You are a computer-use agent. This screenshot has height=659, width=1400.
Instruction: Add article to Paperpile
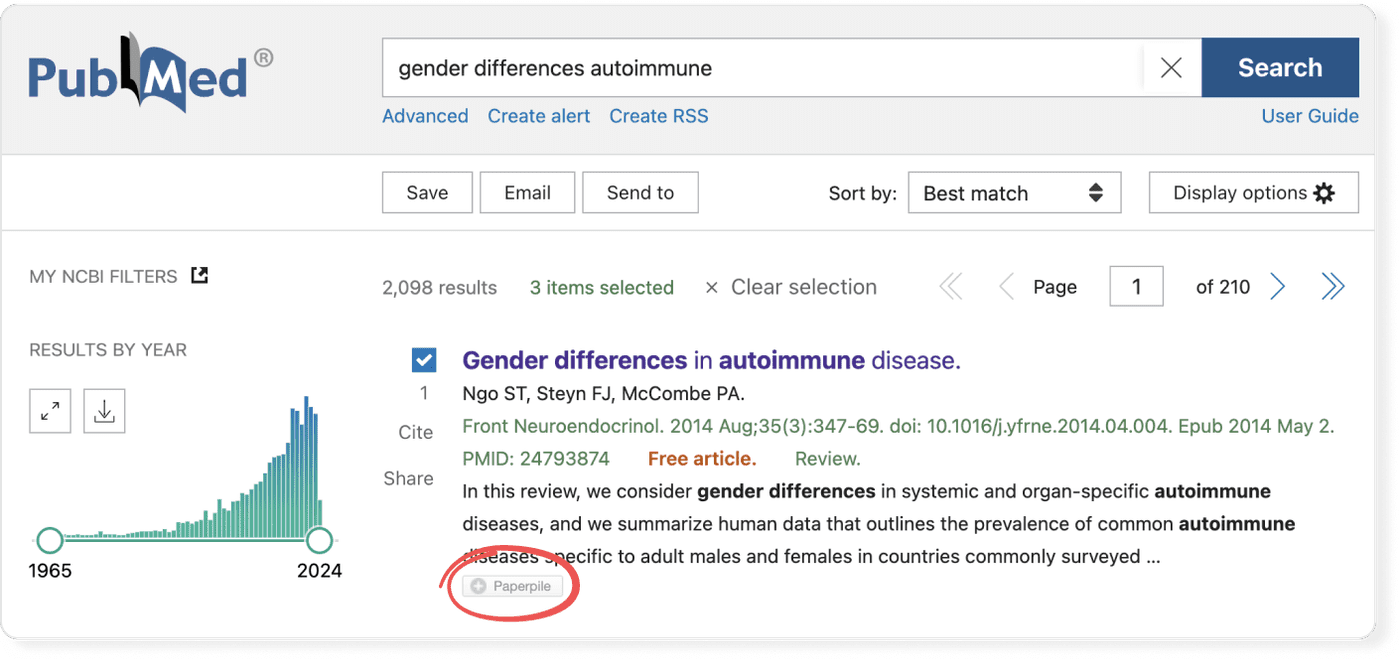pyautogui.click(x=511, y=586)
